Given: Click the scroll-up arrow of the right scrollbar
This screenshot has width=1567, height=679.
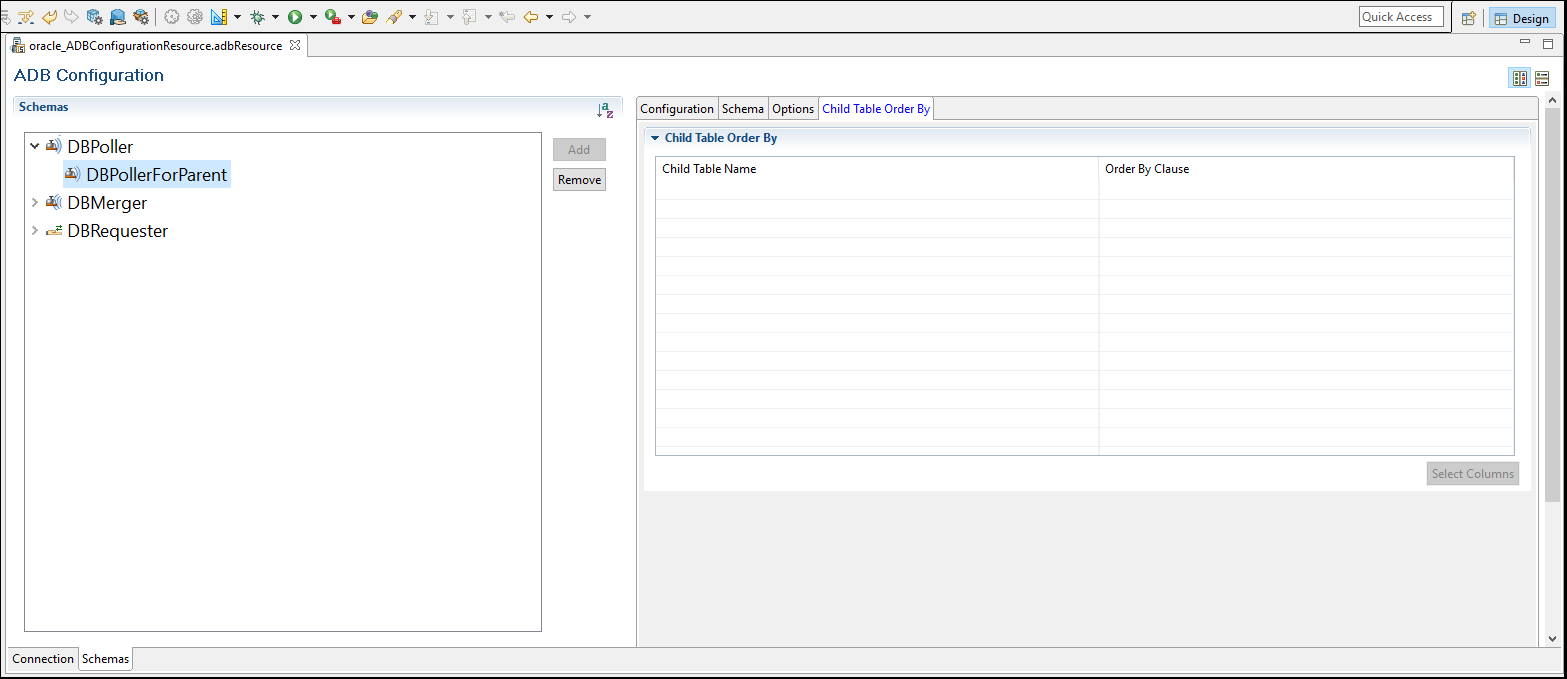Looking at the screenshot, I should (1552, 101).
